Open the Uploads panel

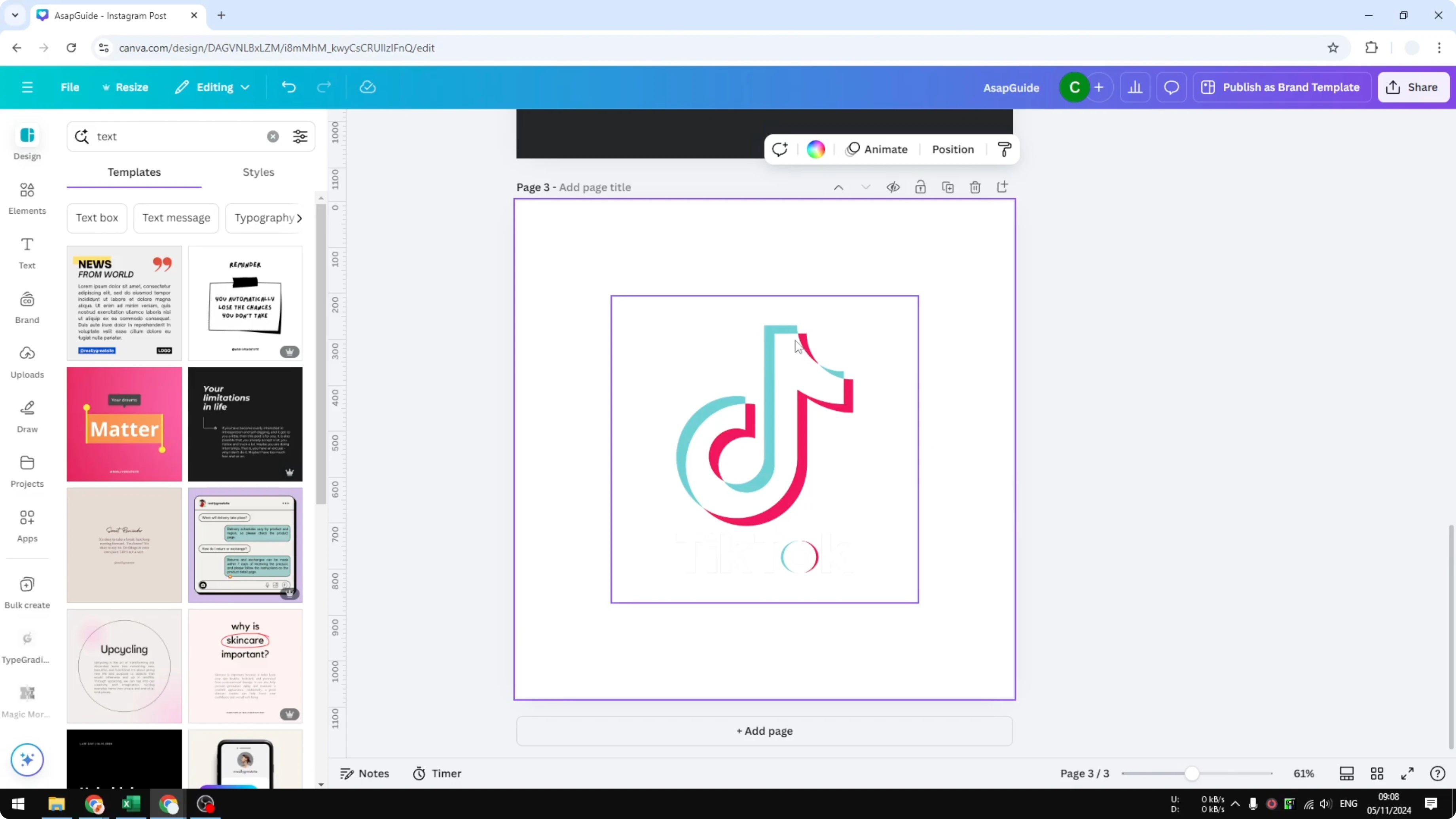click(x=27, y=362)
